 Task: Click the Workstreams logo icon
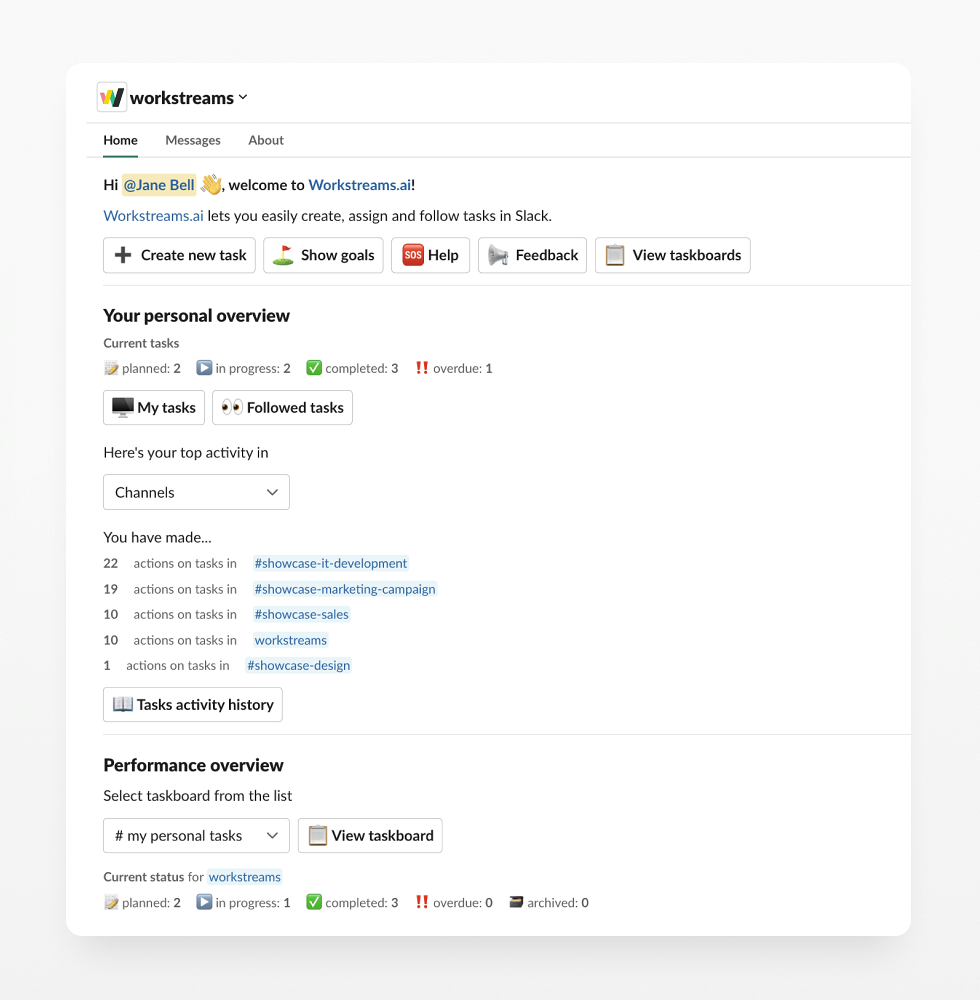coord(112,97)
